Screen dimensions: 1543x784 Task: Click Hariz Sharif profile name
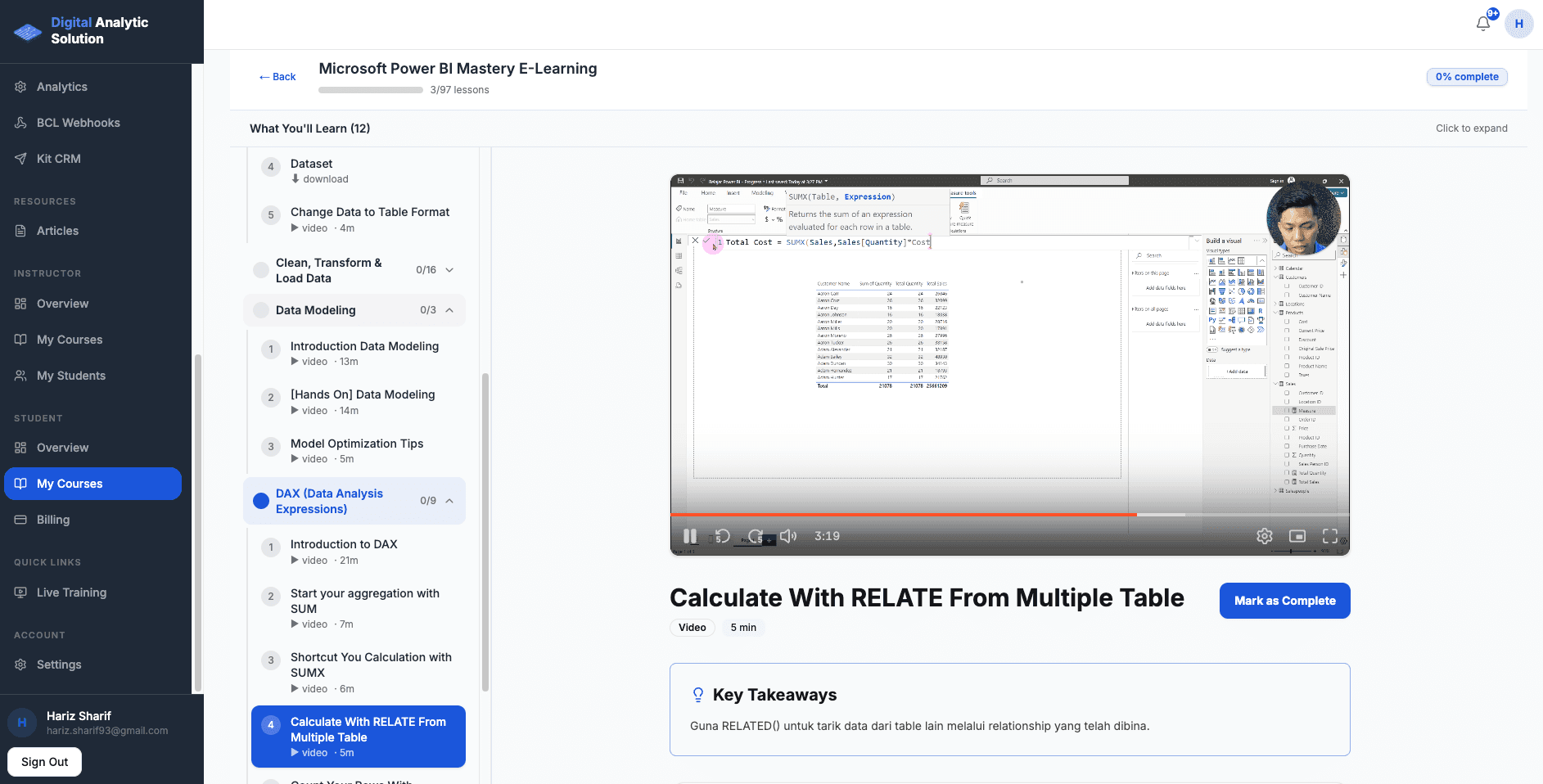[x=79, y=716]
